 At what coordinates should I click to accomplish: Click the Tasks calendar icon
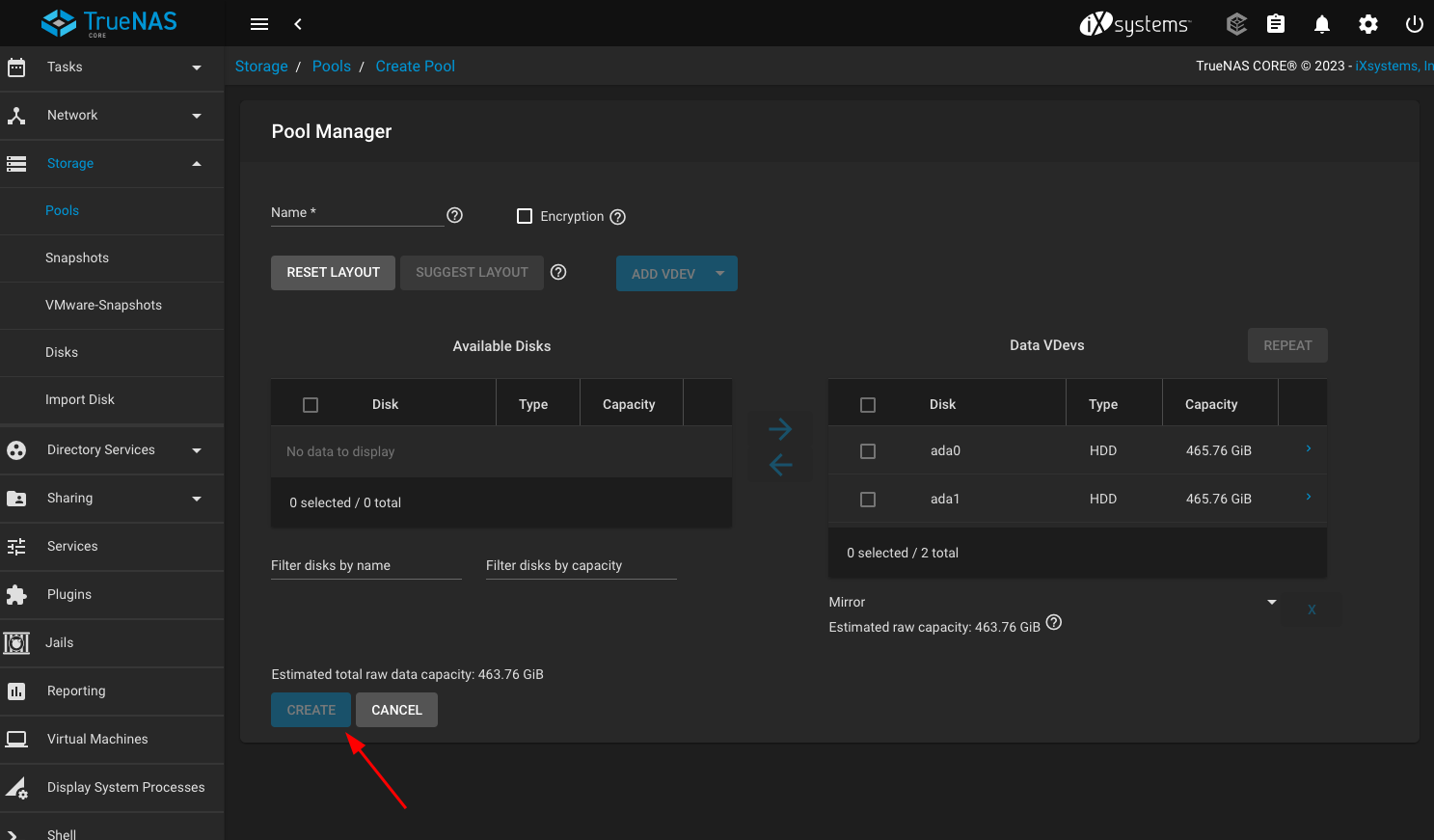(x=16, y=68)
